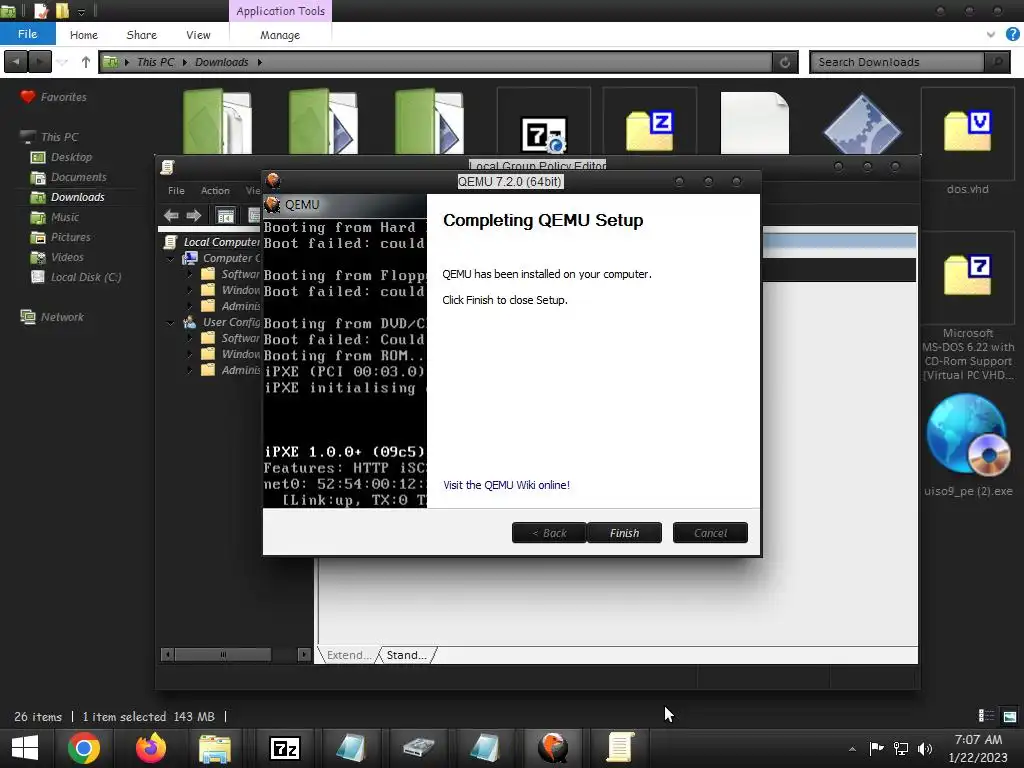
Task: Select the uiso9_pe (2).exe file
Action: pos(968,445)
